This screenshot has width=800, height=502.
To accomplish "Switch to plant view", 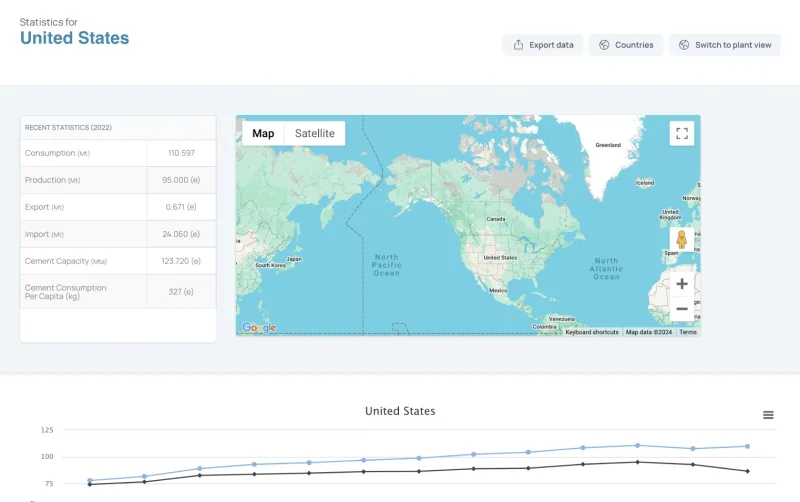I will (724, 45).
